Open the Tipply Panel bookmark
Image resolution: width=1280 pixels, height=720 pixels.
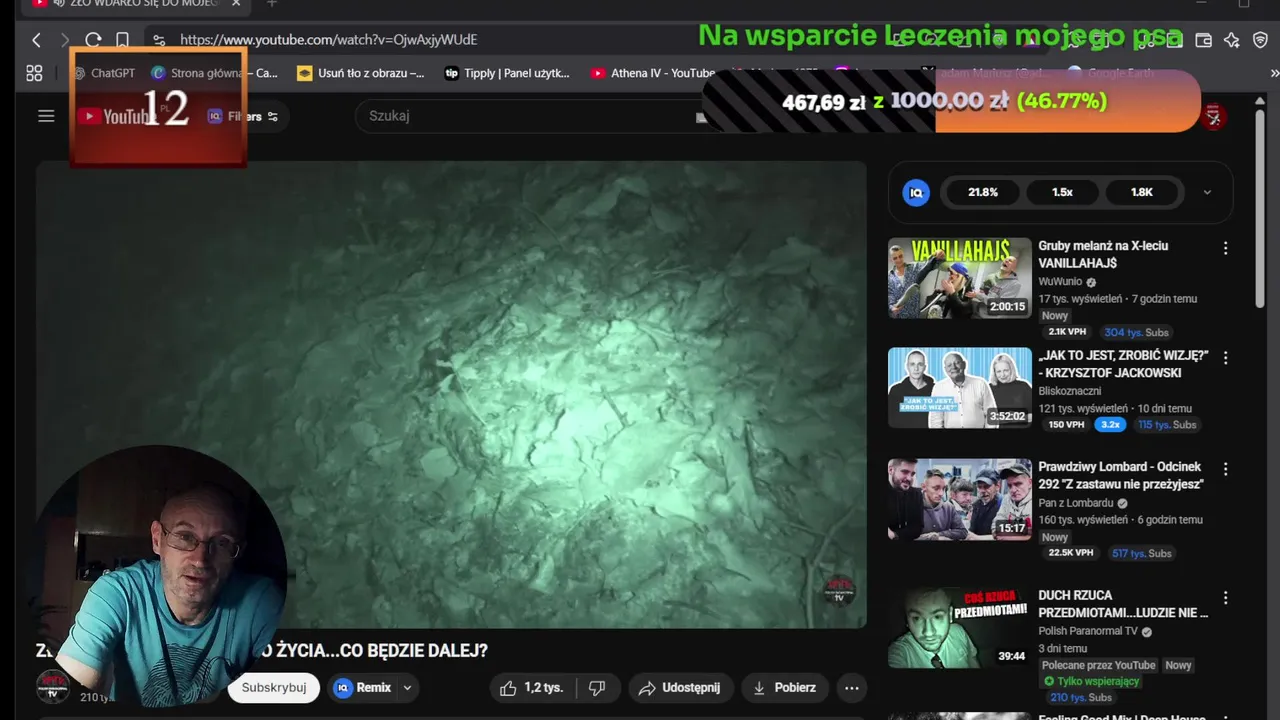click(507, 73)
